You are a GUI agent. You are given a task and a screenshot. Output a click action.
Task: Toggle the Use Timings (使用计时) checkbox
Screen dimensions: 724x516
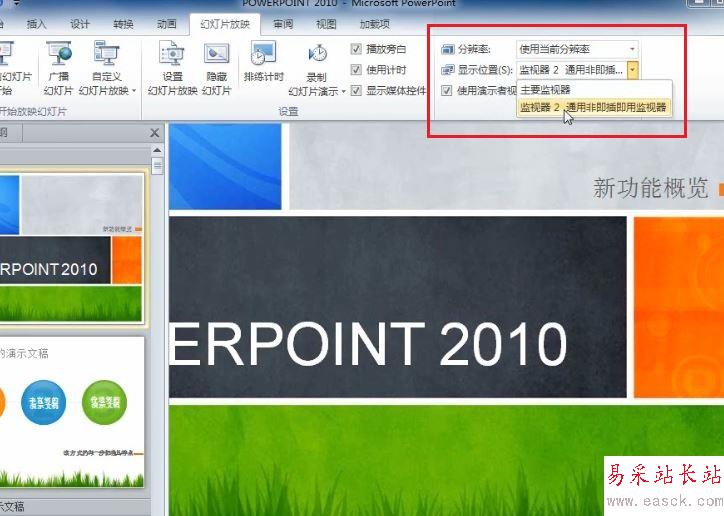click(356, 70)
